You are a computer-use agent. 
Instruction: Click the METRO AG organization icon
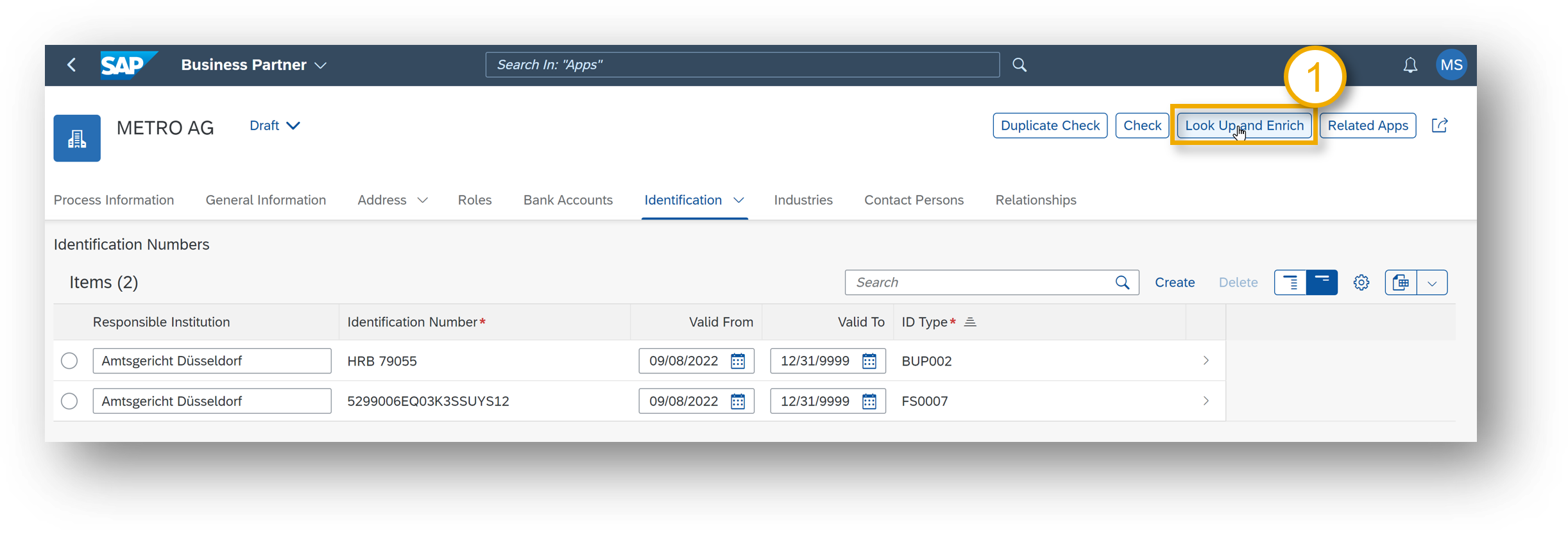coord(77,138)
